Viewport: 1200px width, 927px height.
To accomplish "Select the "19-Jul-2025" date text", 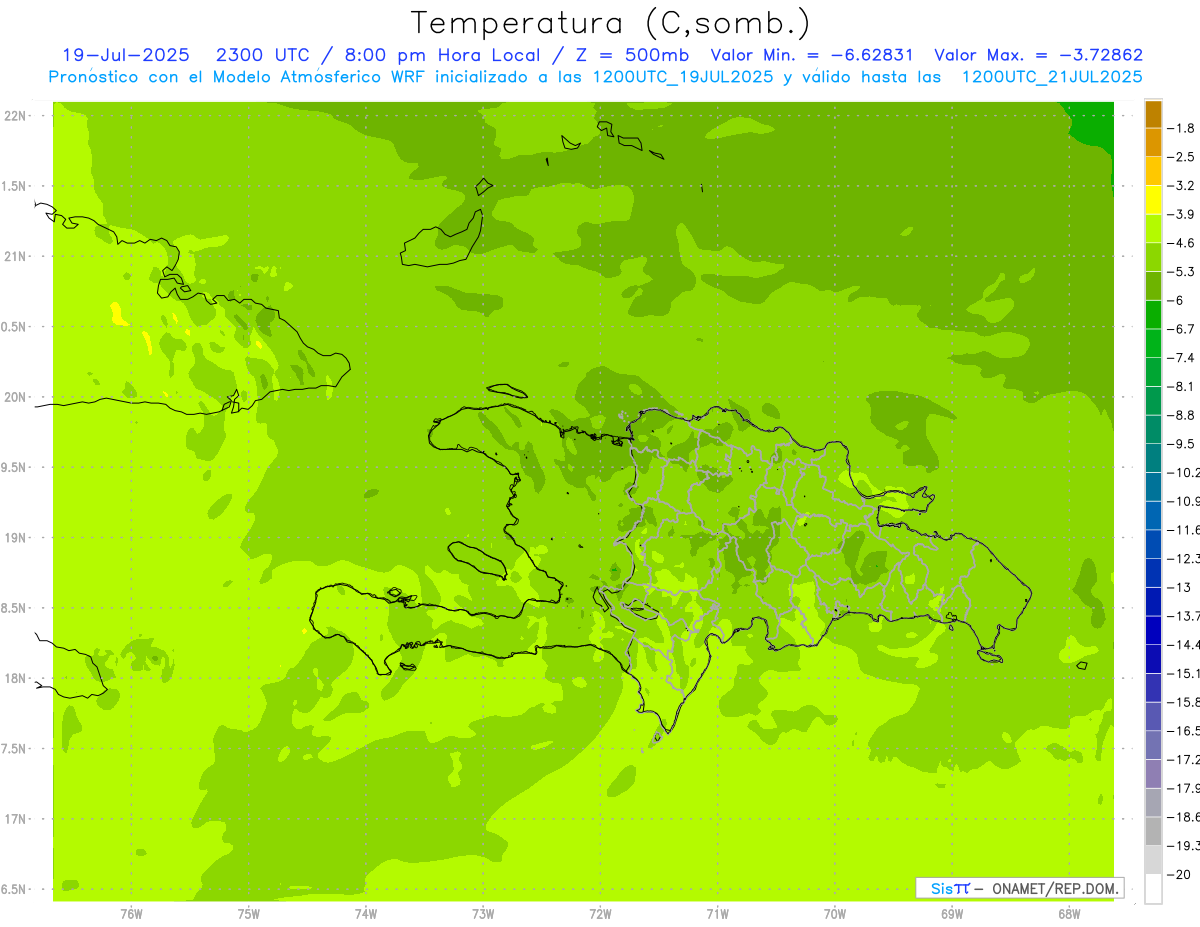I will [126, 55].
